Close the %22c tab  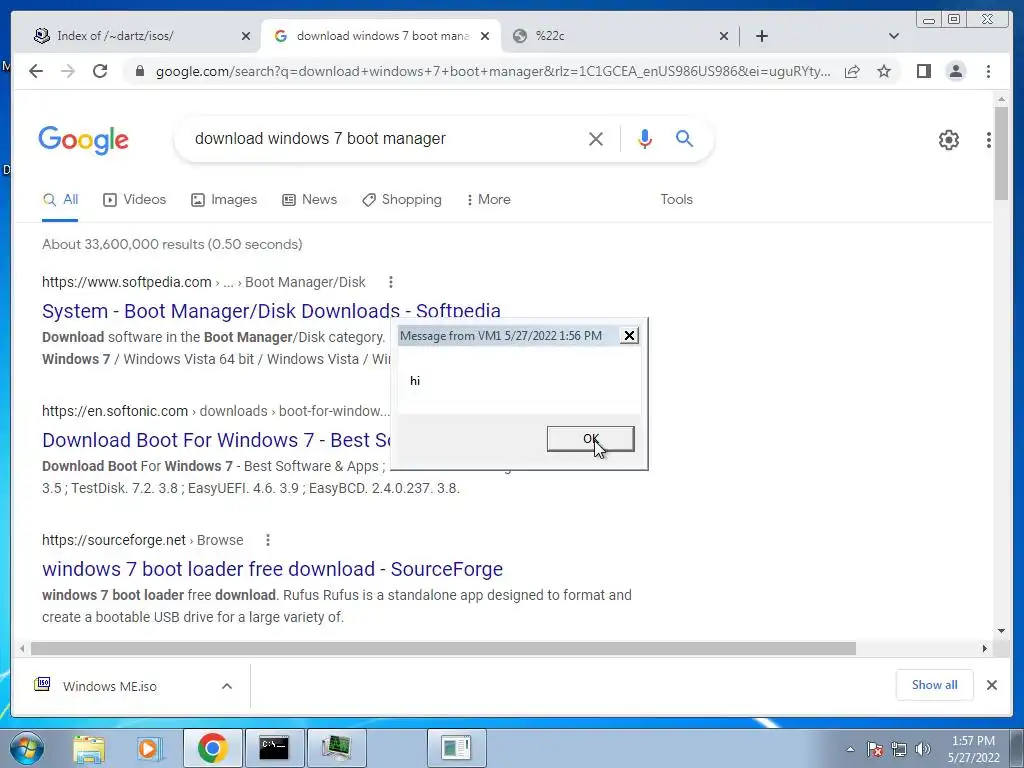(x=724, y=36)
